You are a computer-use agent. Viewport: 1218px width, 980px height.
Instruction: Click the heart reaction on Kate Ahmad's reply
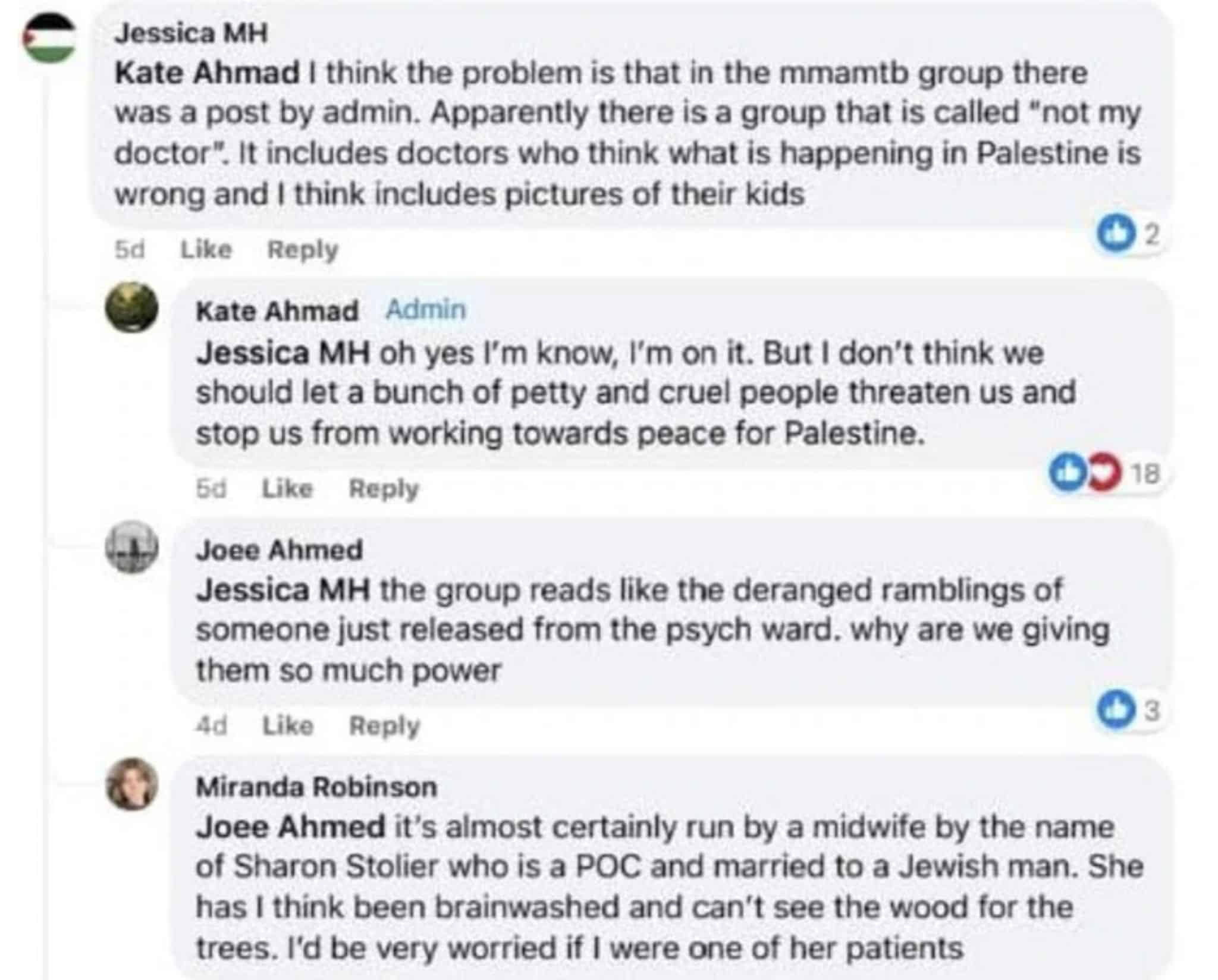pos(1104,473)
